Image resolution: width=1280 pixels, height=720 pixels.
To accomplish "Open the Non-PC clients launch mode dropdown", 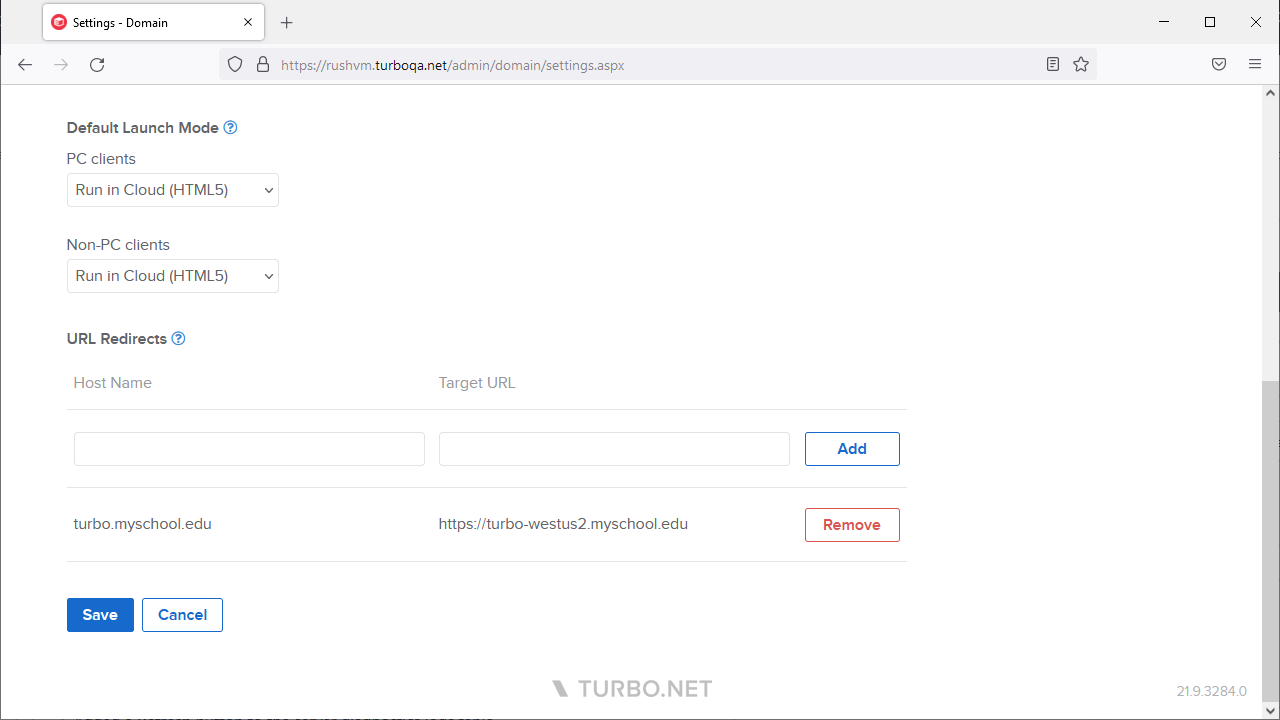I will 172,276.
